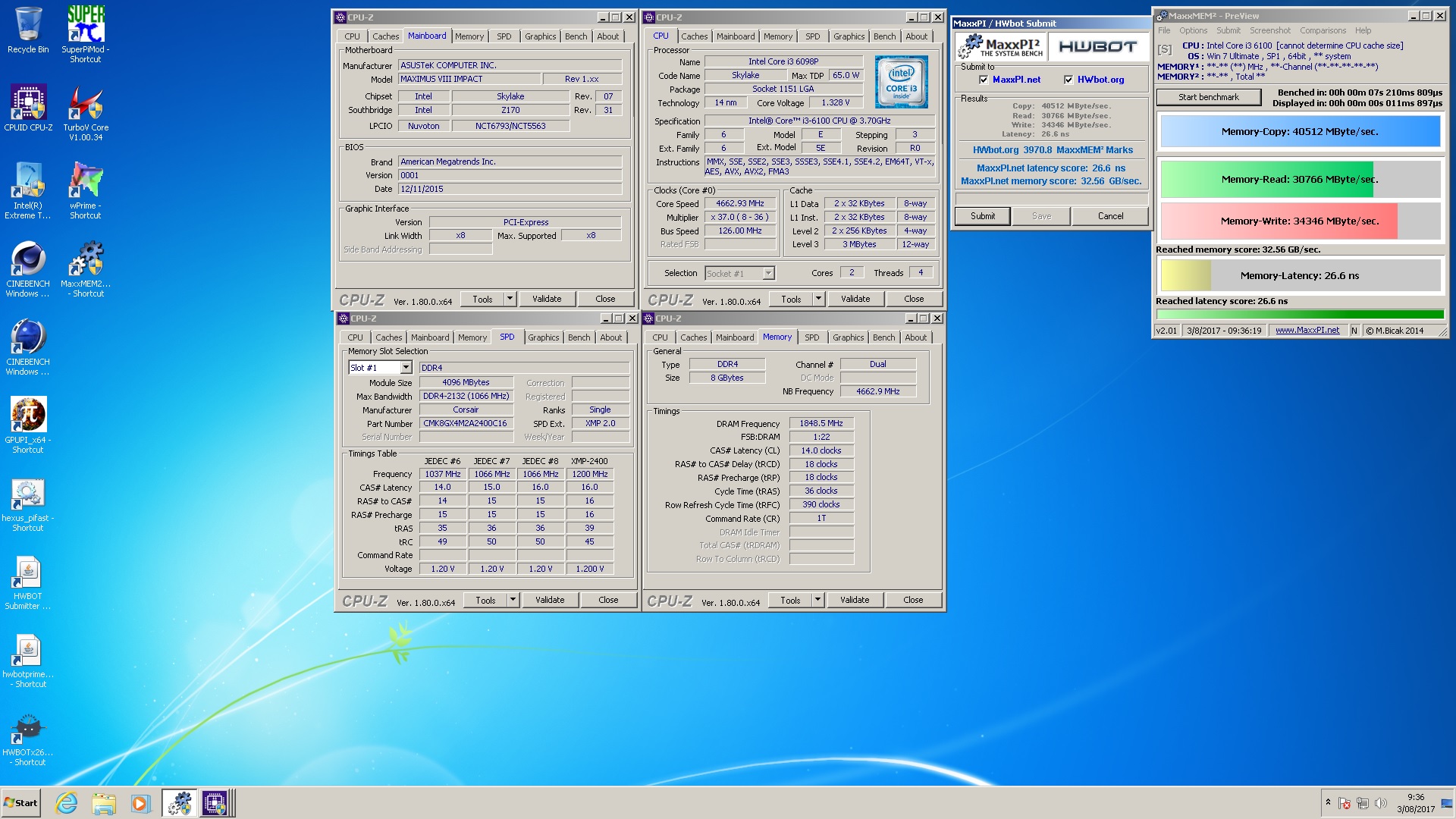Screen dimensions: 1456x819
Task: Click Validate in Mainboard CPU-Z window
Action: [x=546, y=299]
